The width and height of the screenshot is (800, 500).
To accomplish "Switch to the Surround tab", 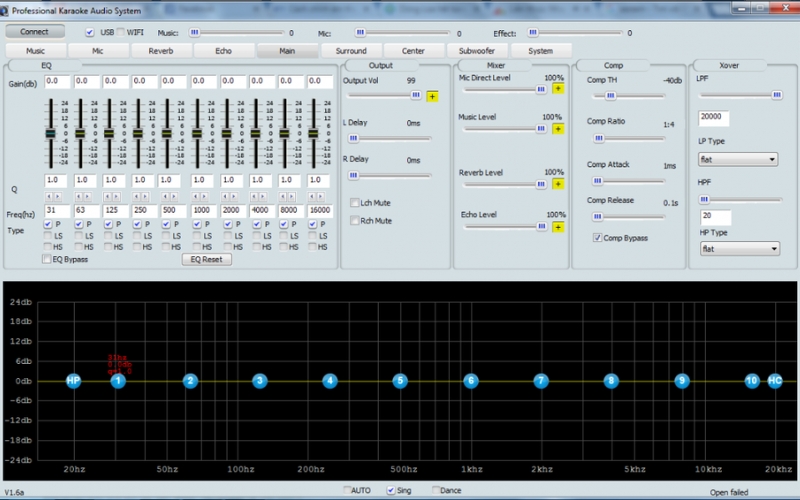I will 351,51.
